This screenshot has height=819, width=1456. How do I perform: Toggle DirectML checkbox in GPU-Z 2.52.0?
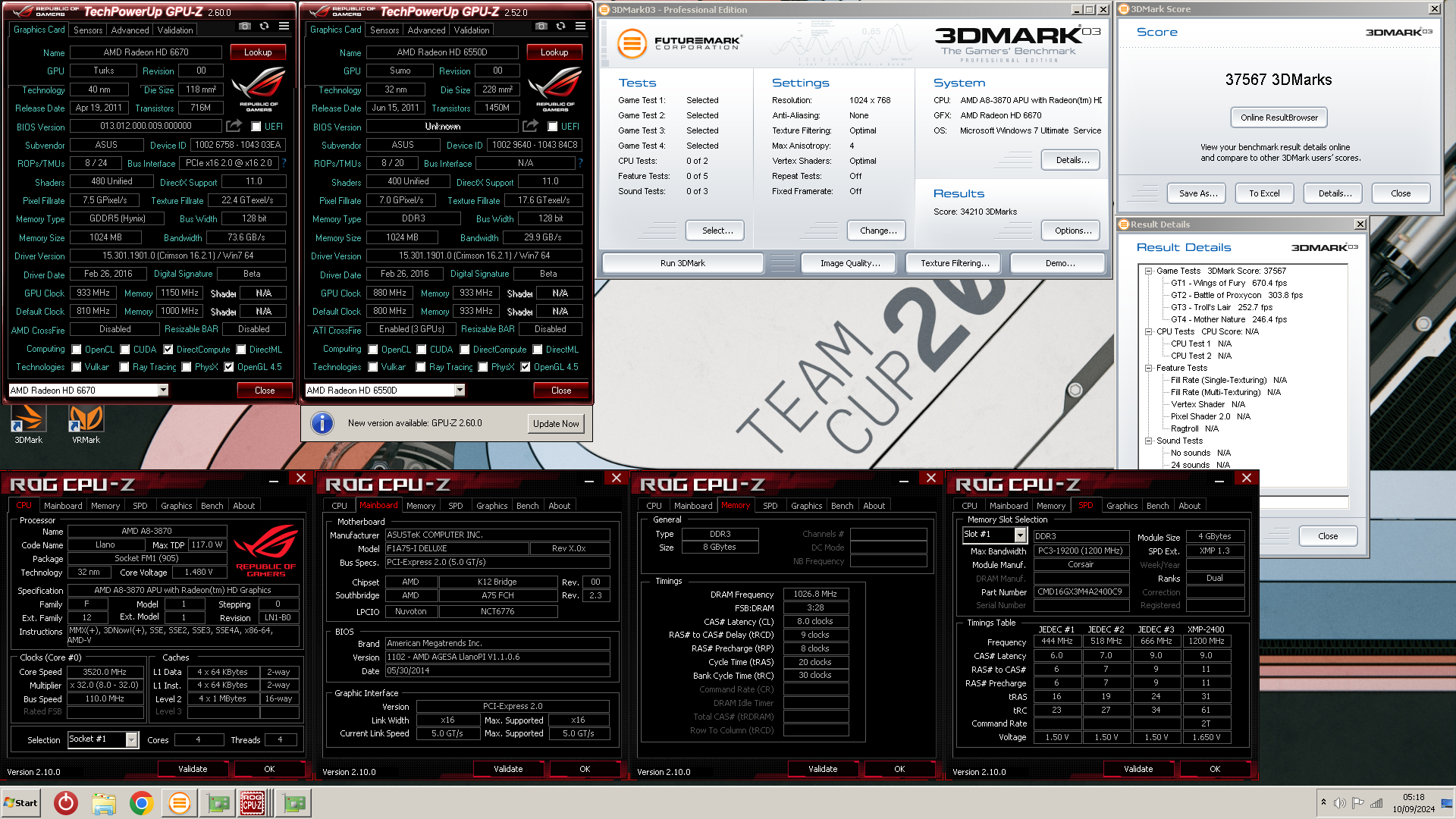pyautogui.click(x=538, y=350)
